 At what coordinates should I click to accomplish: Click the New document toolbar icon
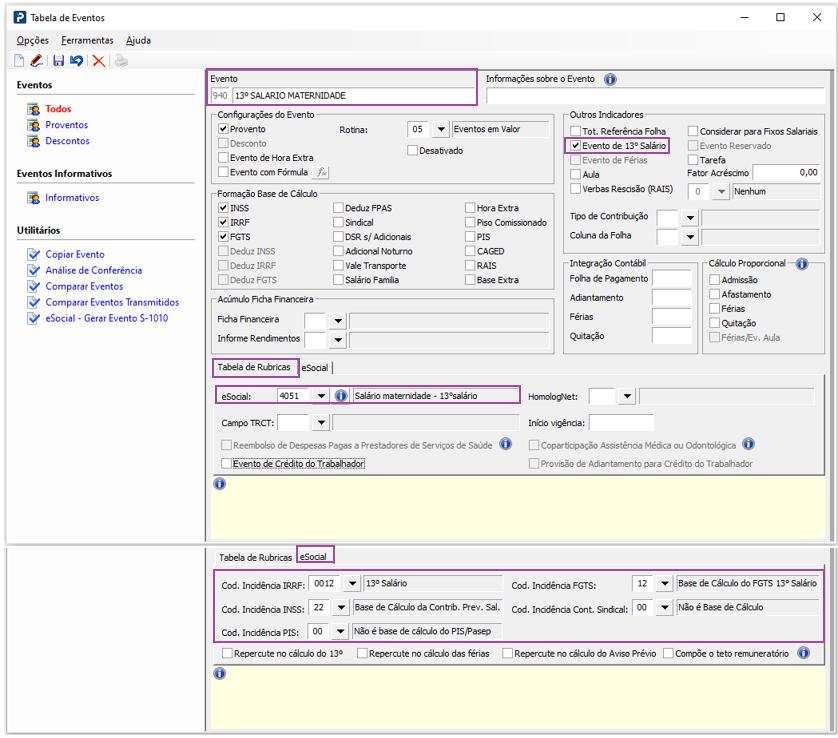[x=19, y=61]
